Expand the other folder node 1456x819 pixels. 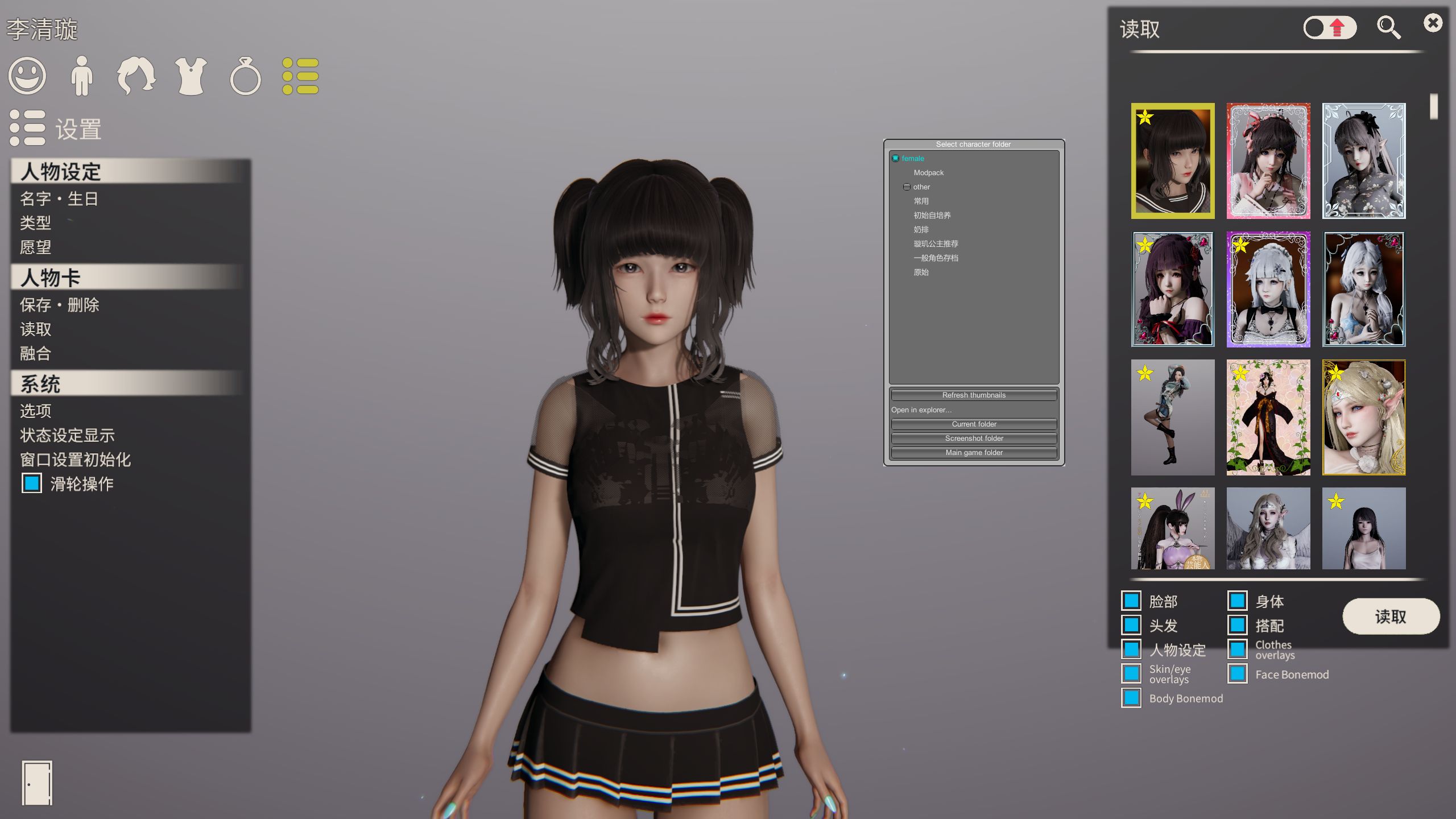pos(907,187)
